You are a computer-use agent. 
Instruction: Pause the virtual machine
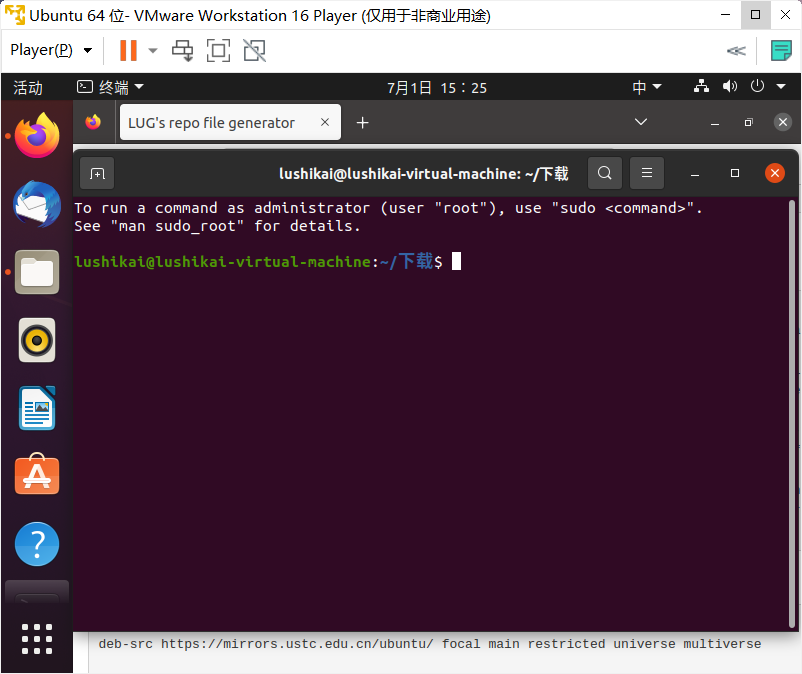tap(128, 50)
